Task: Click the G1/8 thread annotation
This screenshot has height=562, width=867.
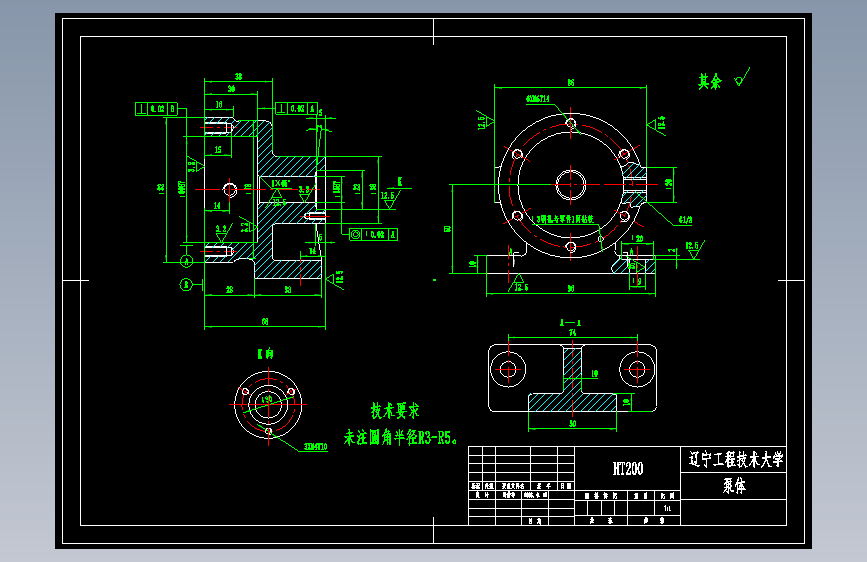Action: coord(685,220)
